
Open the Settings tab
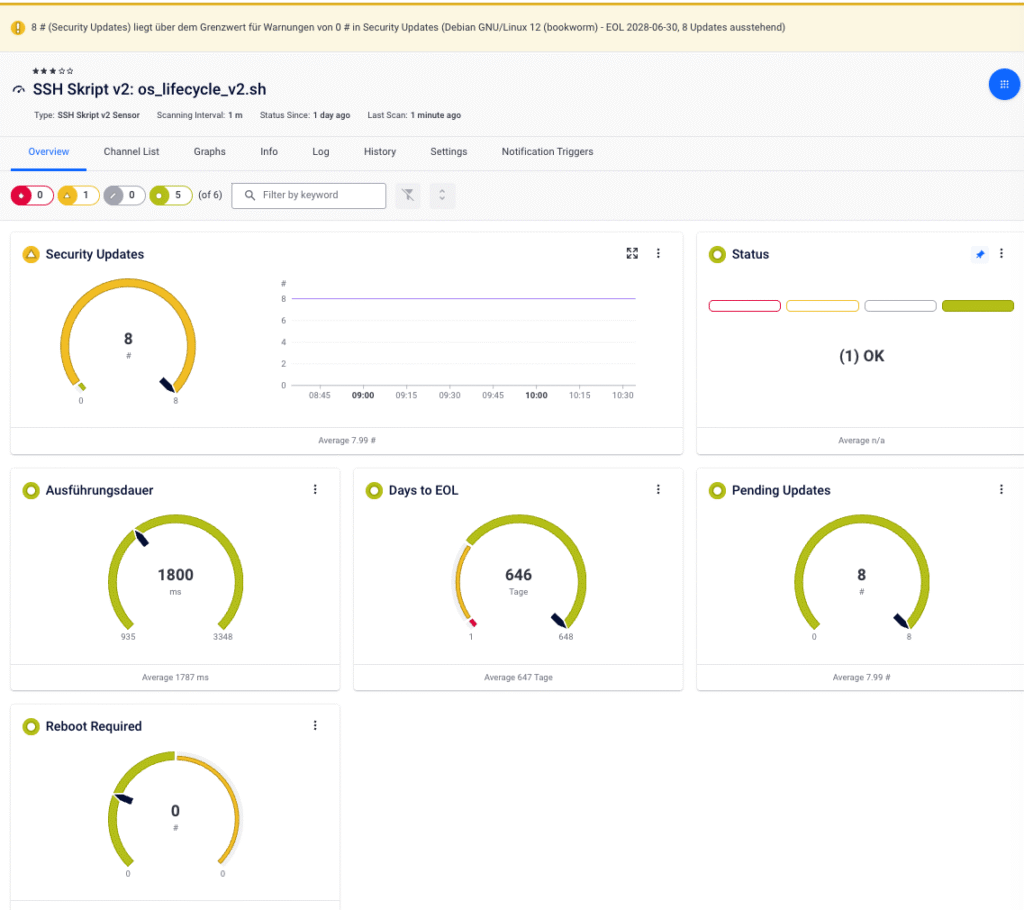[449, 152]
